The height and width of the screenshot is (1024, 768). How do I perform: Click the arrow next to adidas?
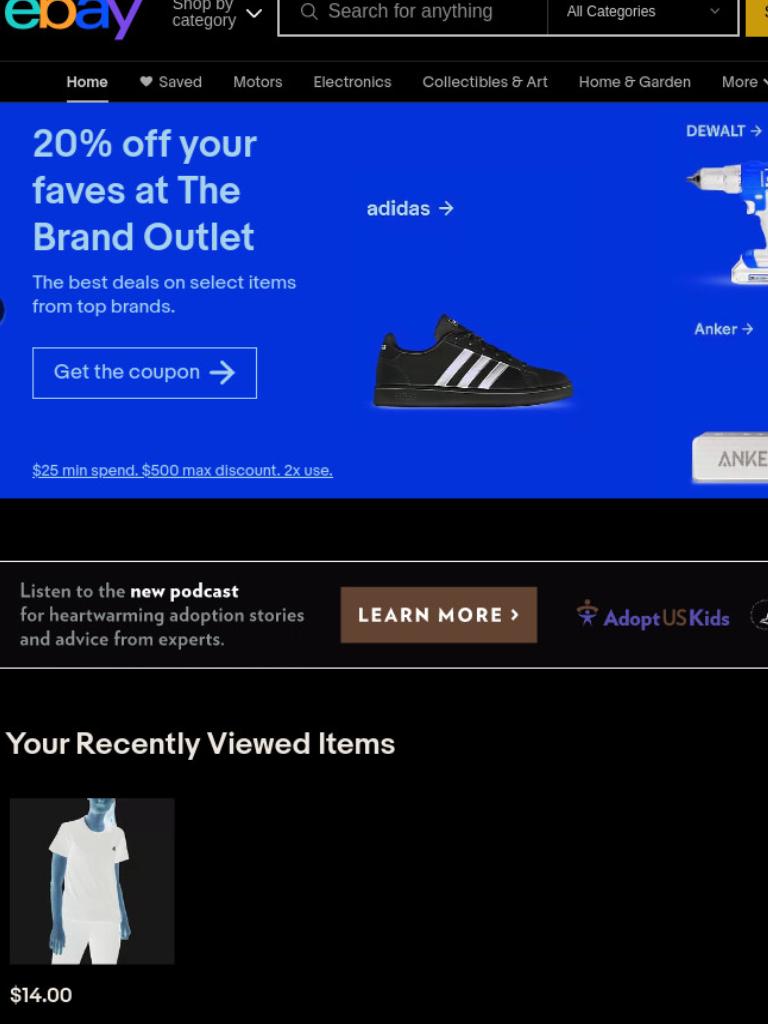446,208
